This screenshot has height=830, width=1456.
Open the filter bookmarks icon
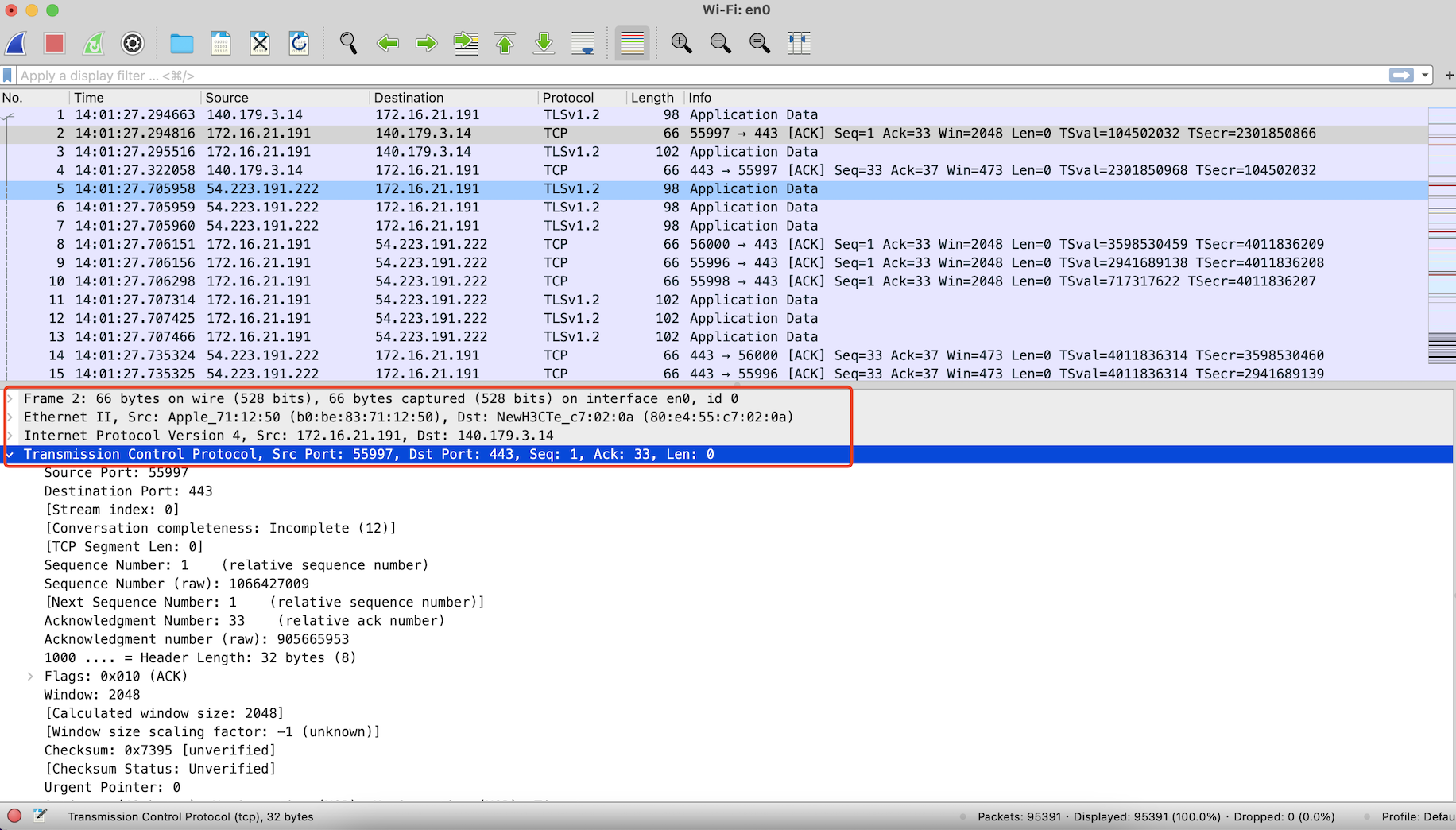tap(8, 76)
